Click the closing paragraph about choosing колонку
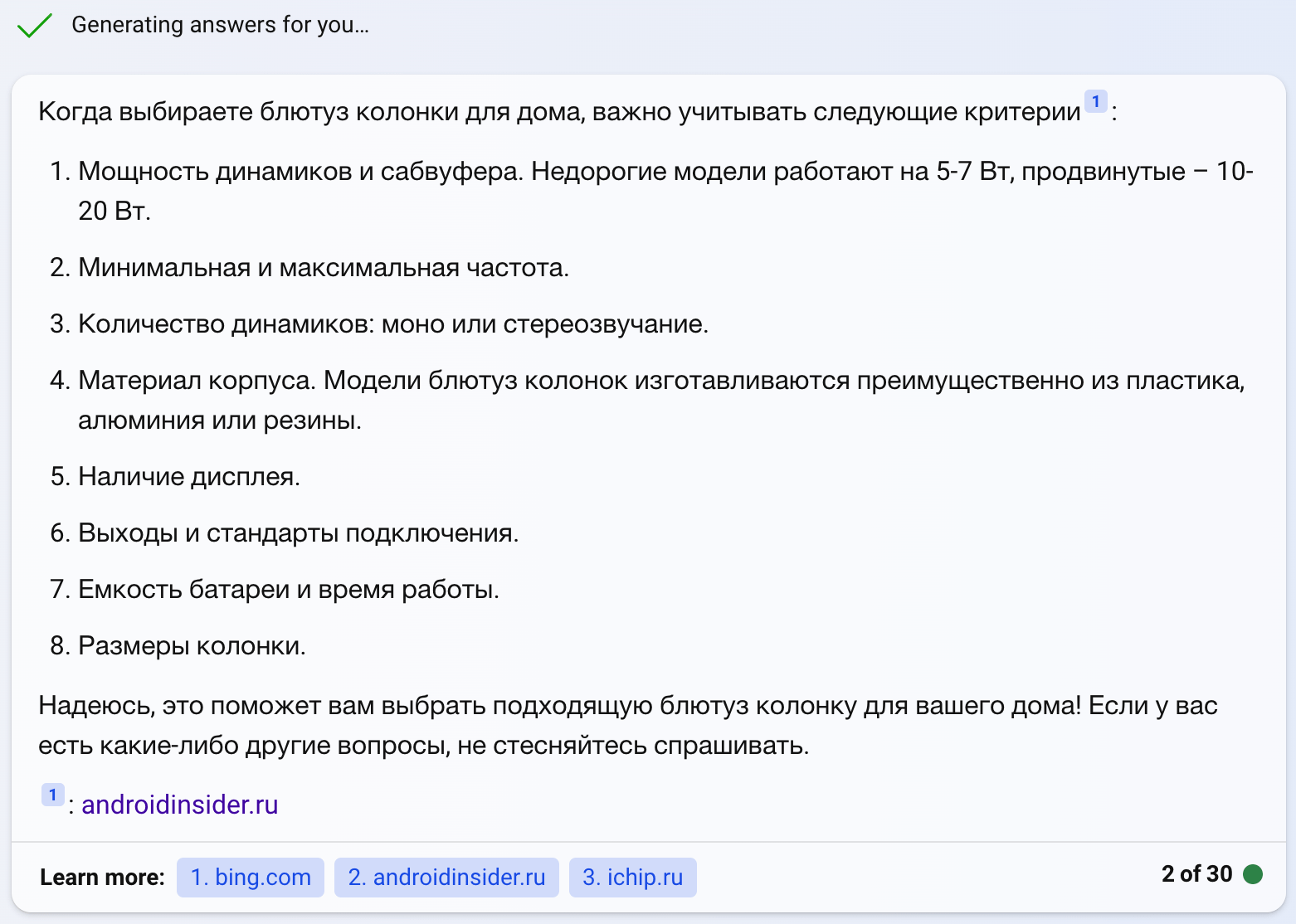The height and width of the screenshot is (924, 1296). (581, 724)
